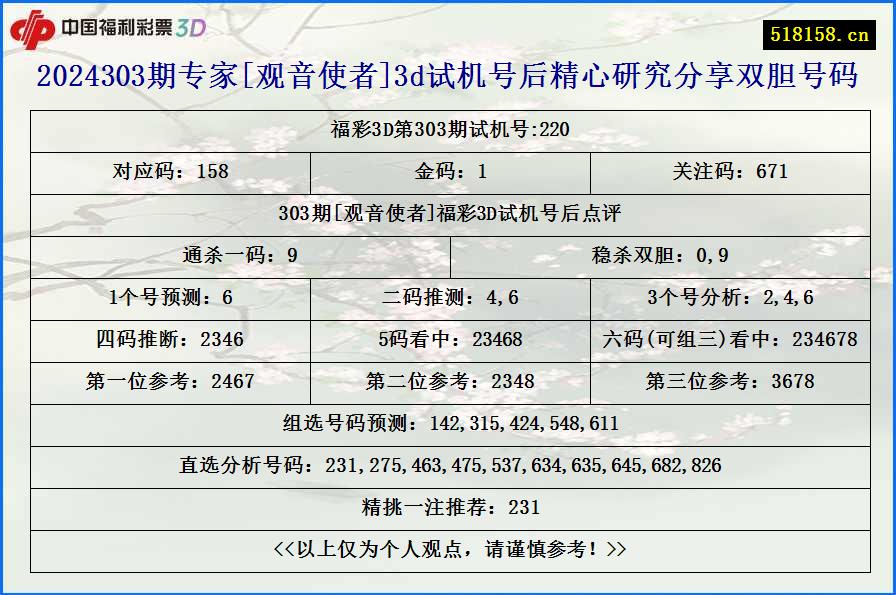Click the 请谨慎参考 disclaimer link
This screenshot has width=896, height=595.
pyautogui.click(x=448, y=547)
